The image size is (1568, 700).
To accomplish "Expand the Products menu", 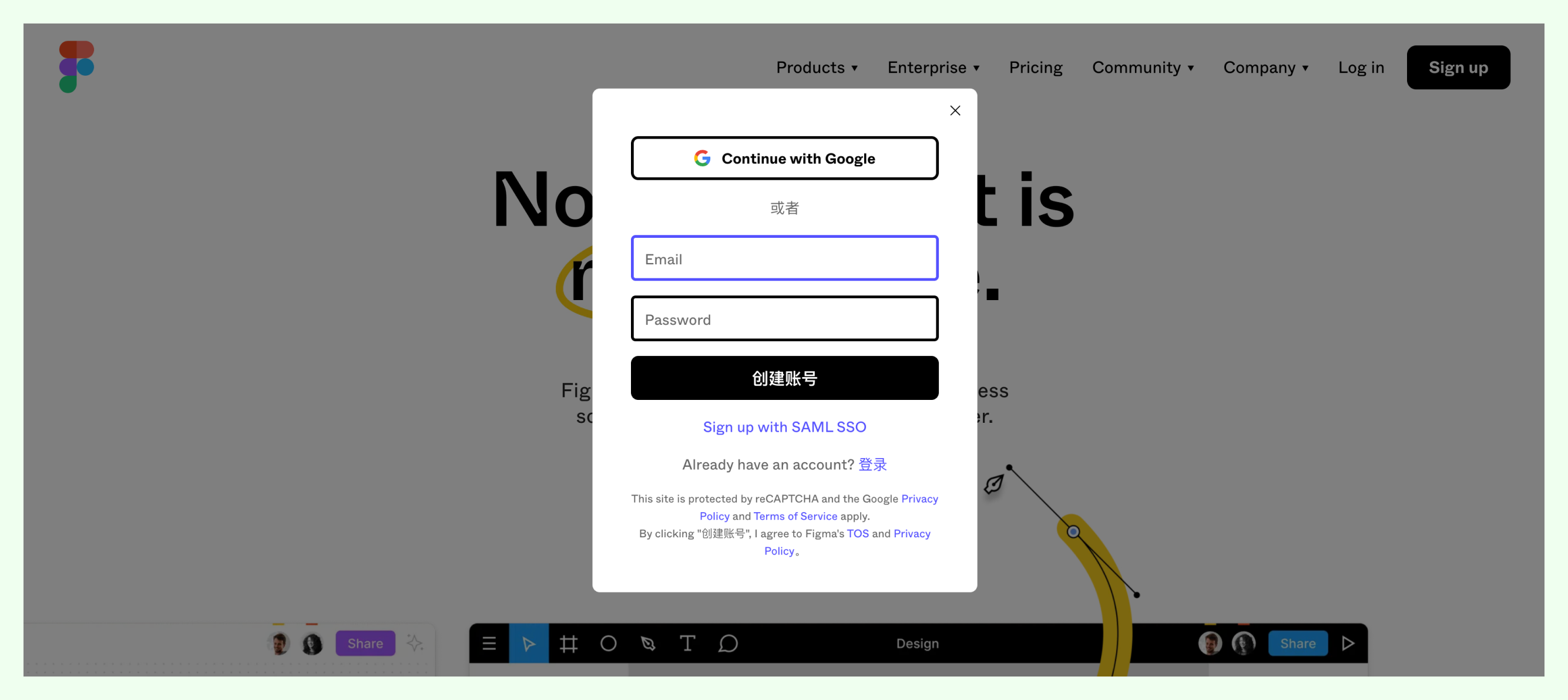I will pyautogui.click(x=817, y=67).
